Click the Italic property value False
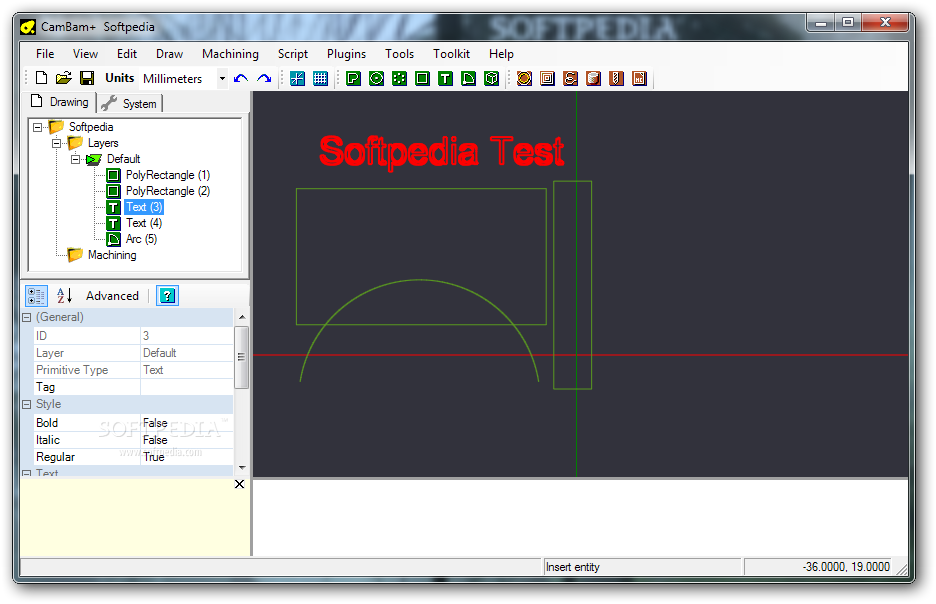The image size is (936, 604). coord(187,440)
